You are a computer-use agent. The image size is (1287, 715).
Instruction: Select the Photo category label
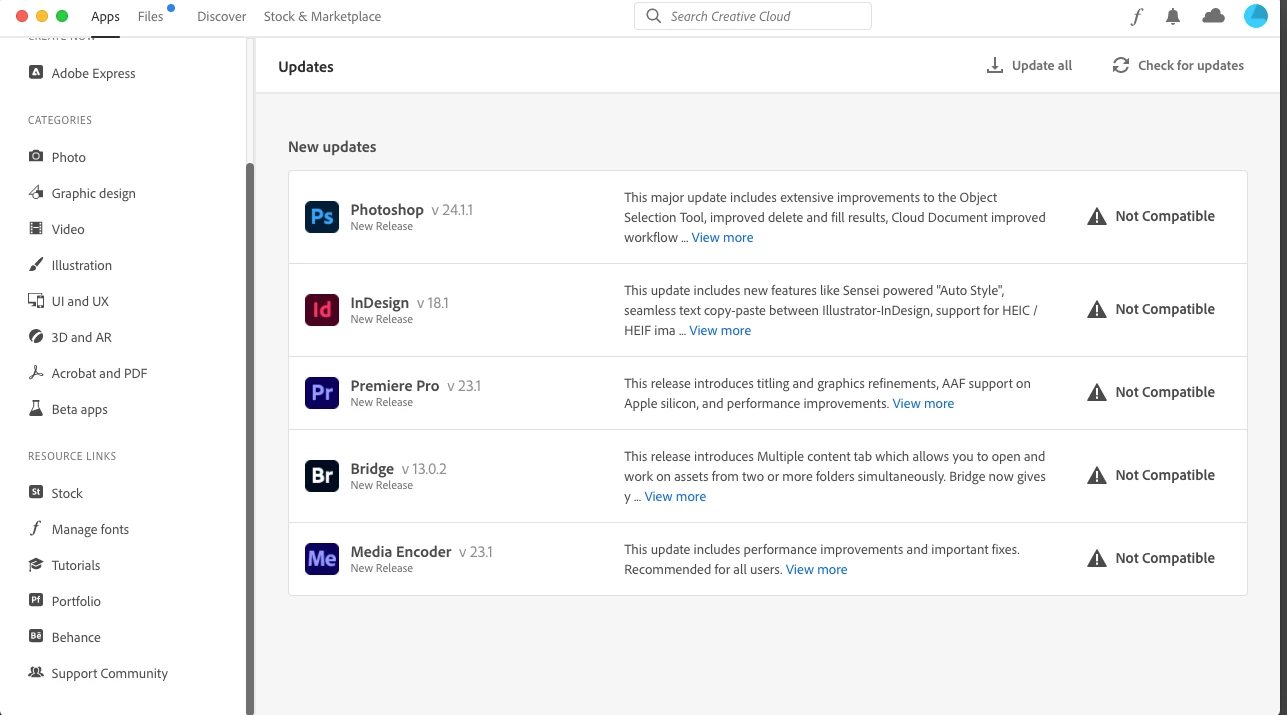[x=69, y=157]
